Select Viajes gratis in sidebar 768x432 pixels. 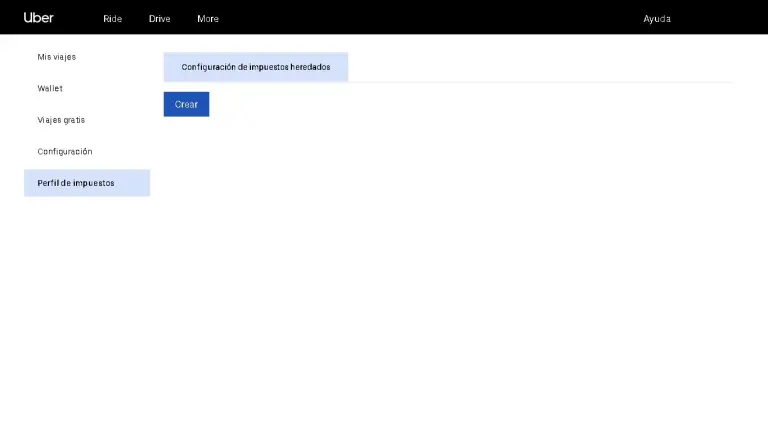[x=61, y=120]
